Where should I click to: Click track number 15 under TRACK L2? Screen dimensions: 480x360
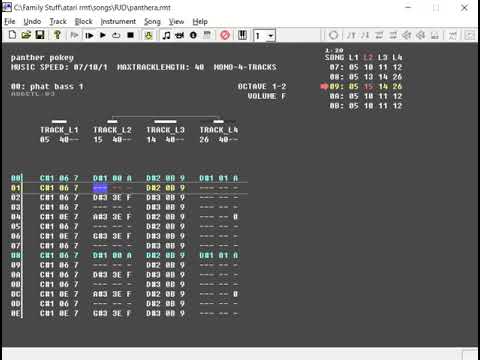pyautogui.click(x=98, y=140)
